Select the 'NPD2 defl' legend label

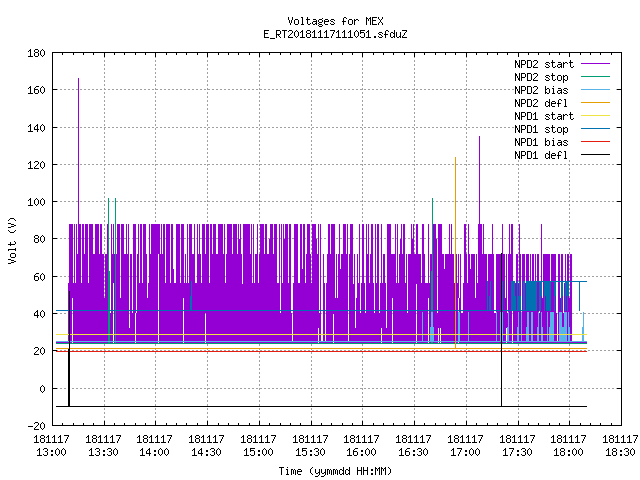[541, 103]
